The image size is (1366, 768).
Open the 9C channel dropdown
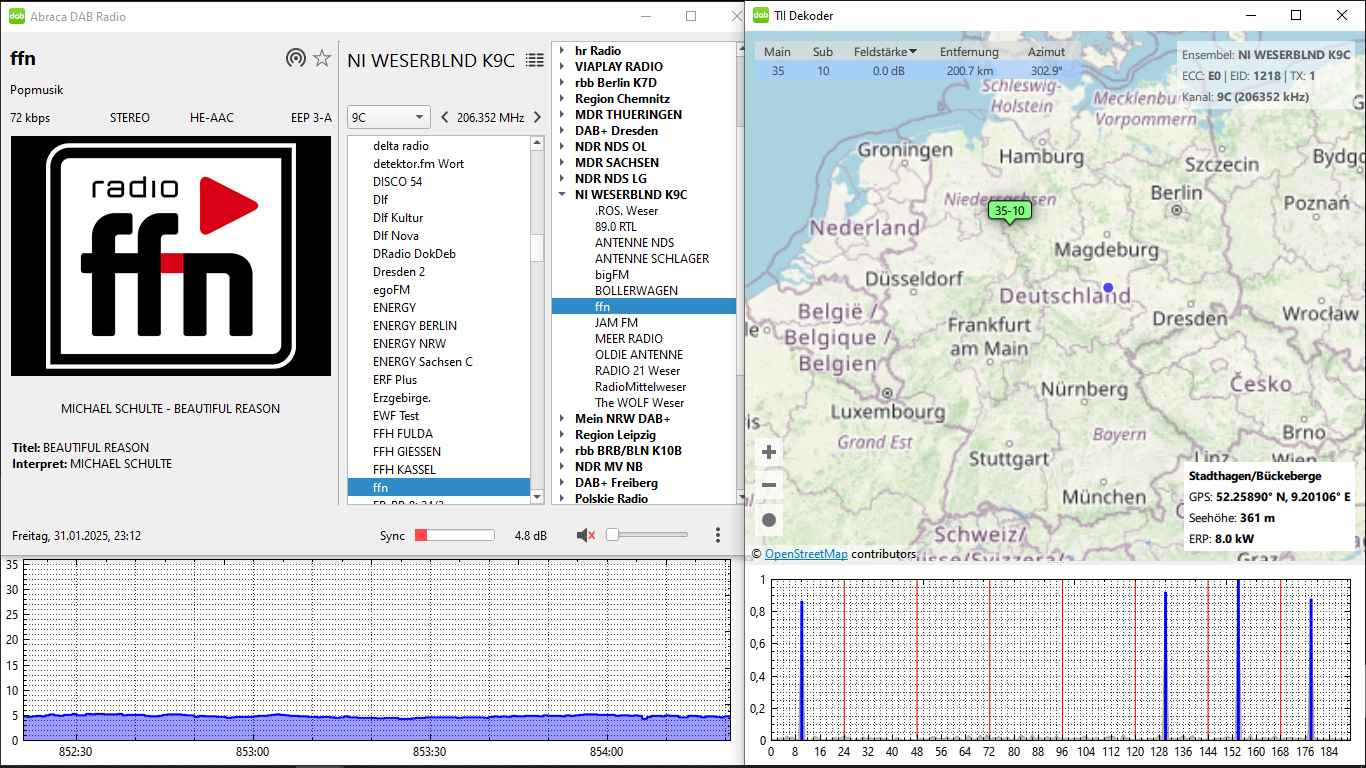click(388, 118)
